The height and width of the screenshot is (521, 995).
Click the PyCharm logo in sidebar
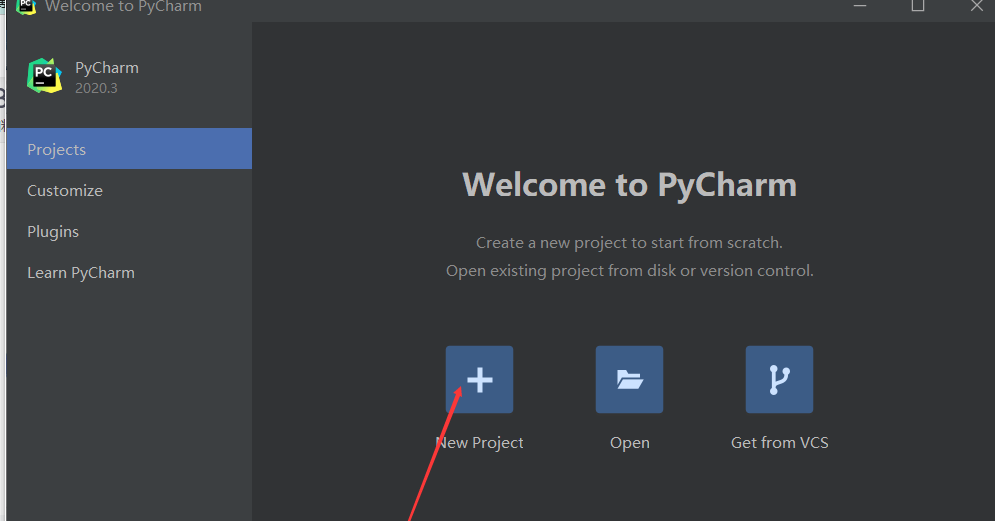click(x=44, y=76)
